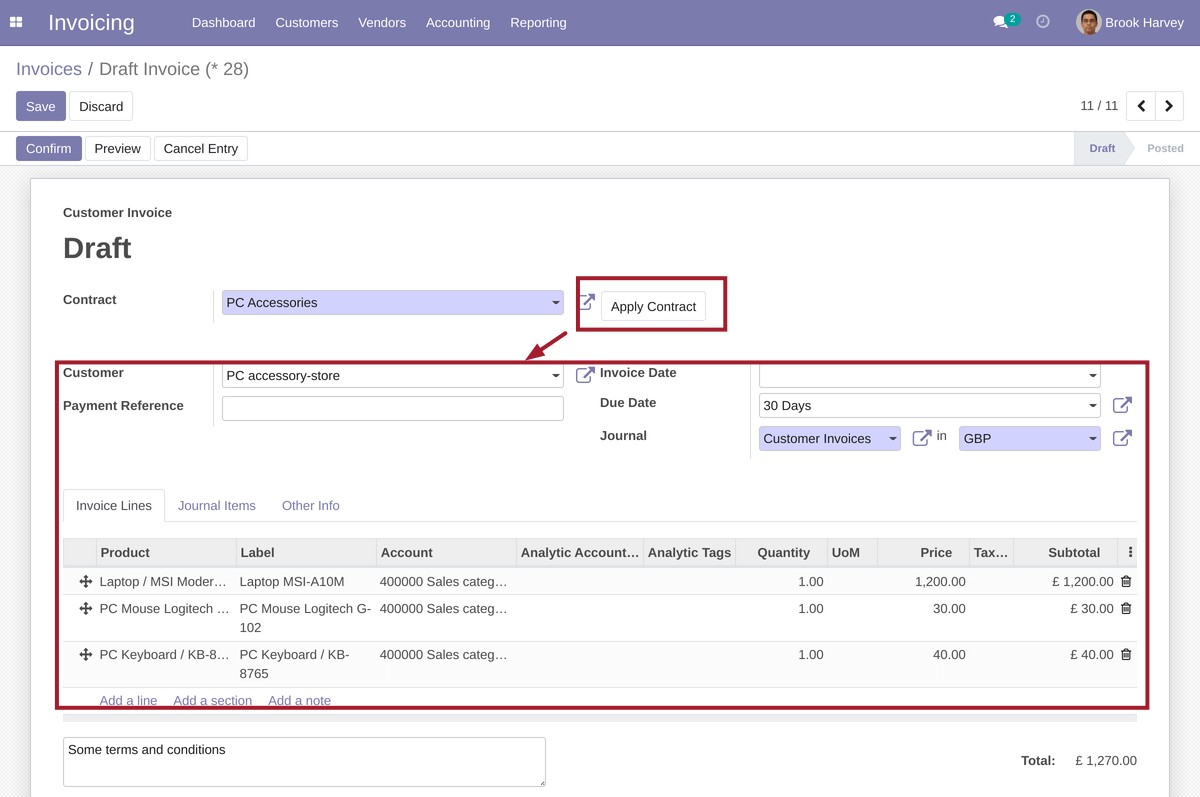Expand the Invoice Date dropdown
Screen dimensions: 1200x797
(x=1093, y=376)
